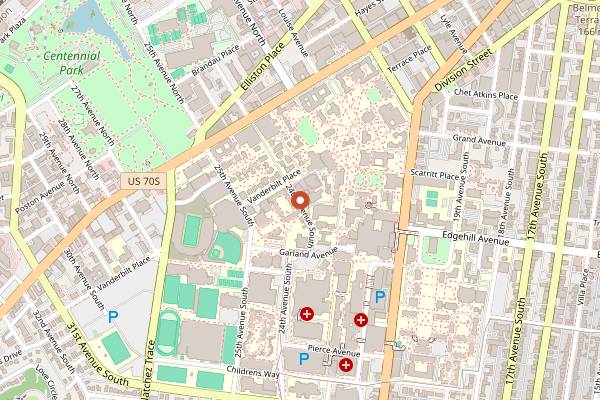
Task: Select the 31st Avenue South label
Action: pos(97,354)
